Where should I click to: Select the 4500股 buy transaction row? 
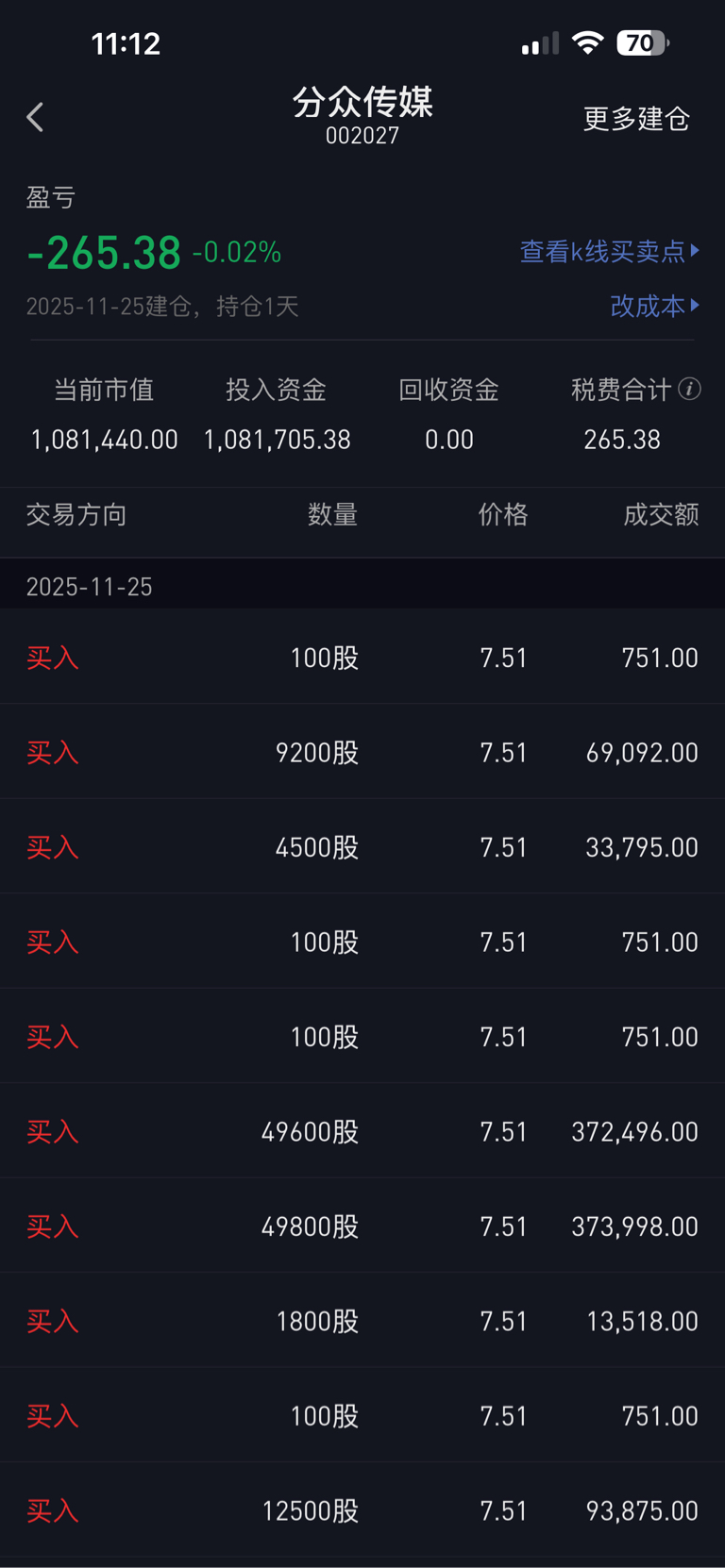click(362, 847)
